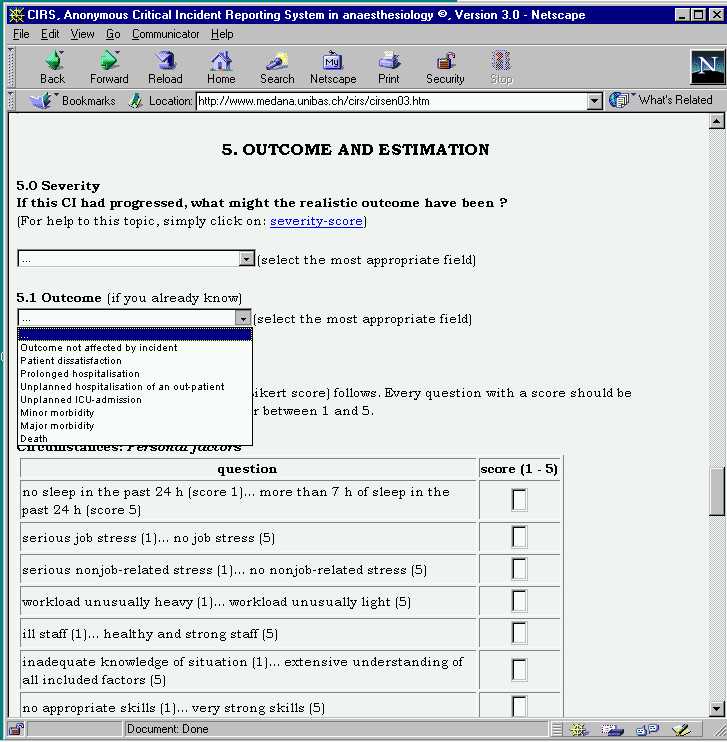Open the Location URL history dropdown

(x=594, y=101)
